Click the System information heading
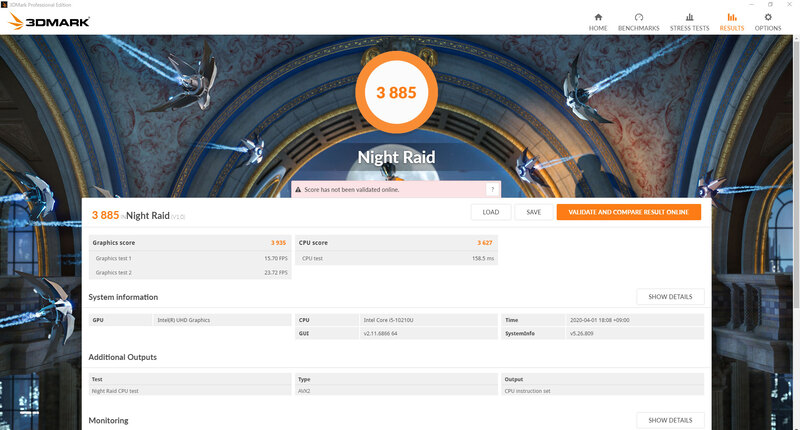800x430 pixels. pos(123,297)
